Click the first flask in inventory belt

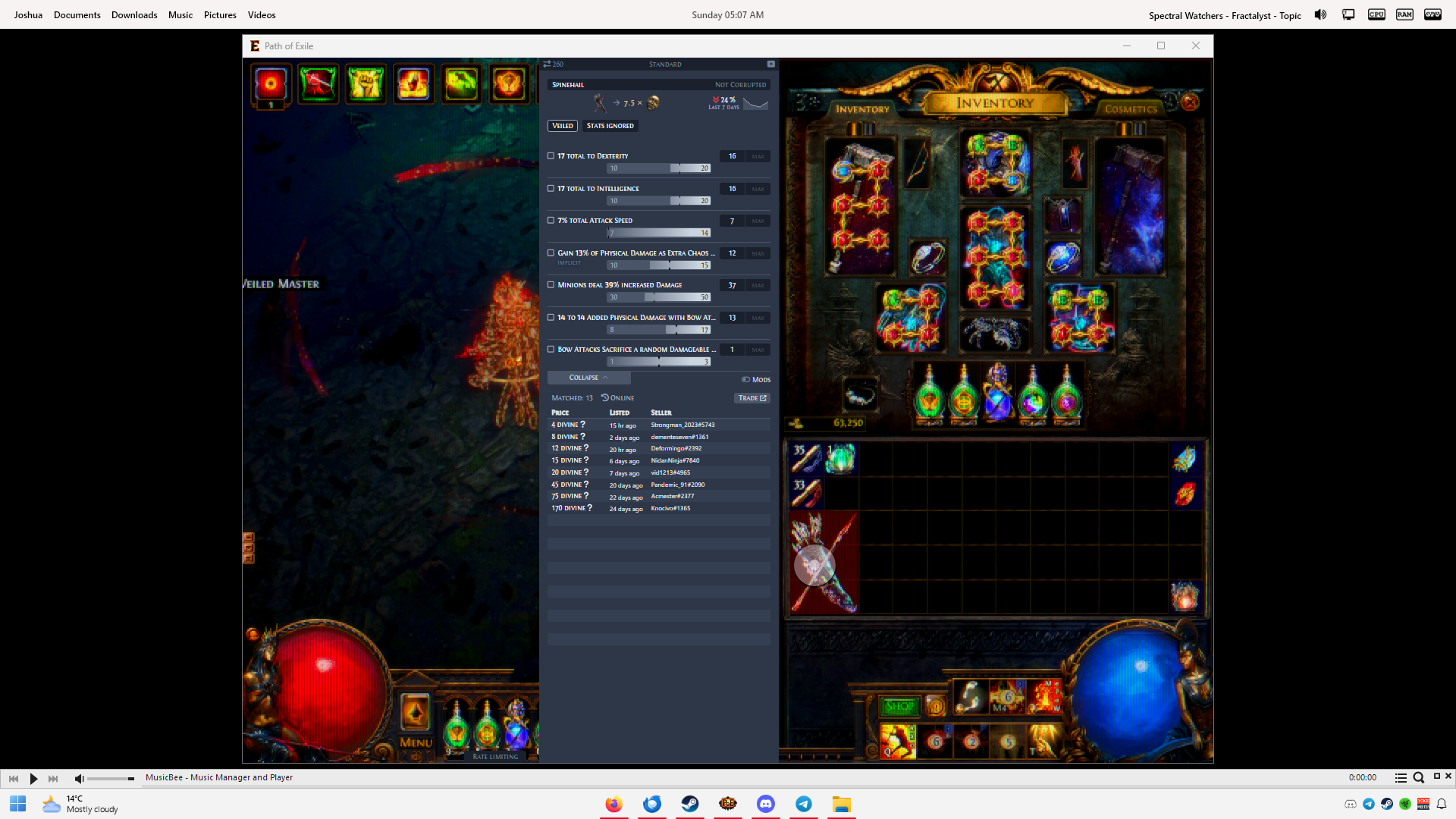929,394
